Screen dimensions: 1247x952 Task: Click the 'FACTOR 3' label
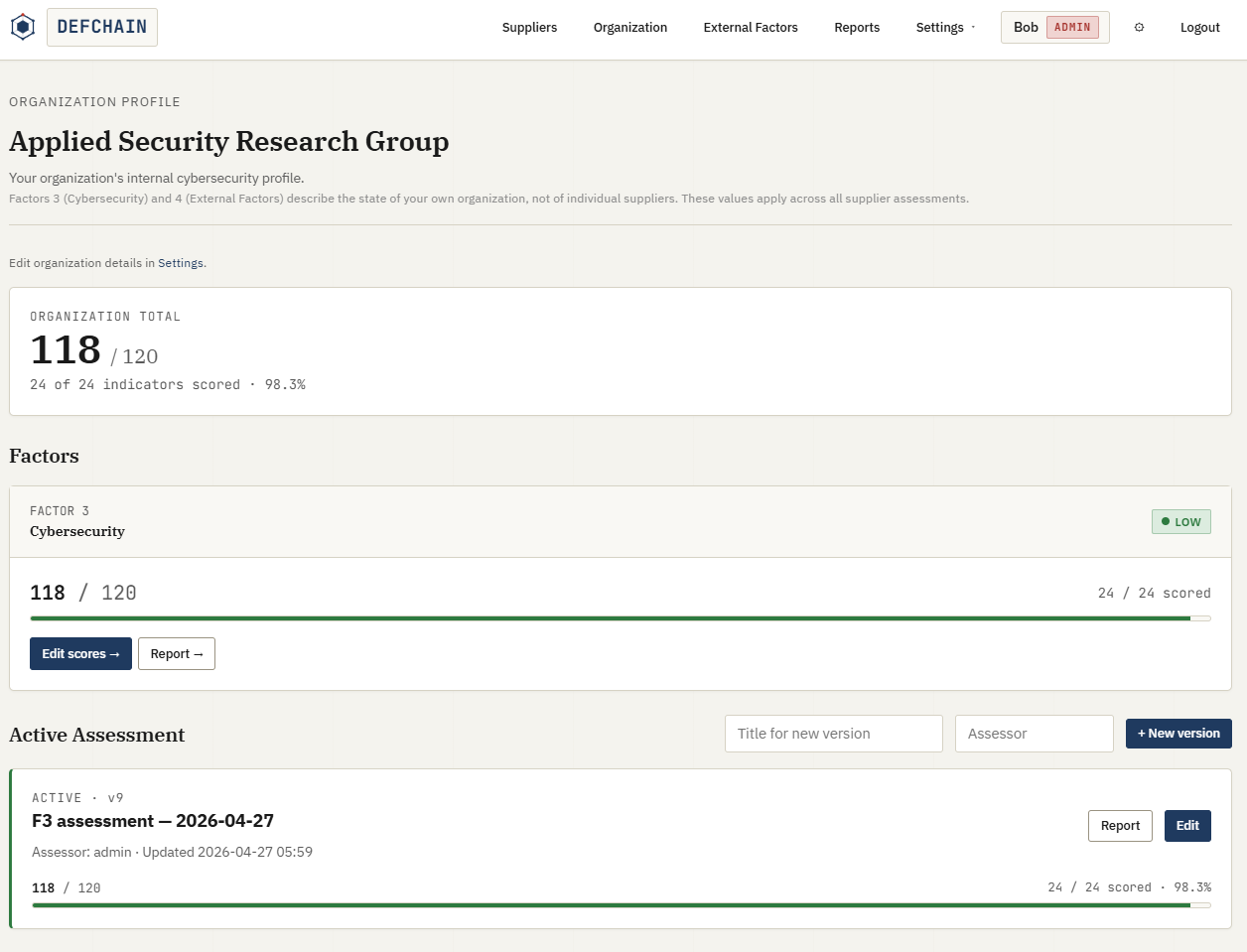(60, 511)
